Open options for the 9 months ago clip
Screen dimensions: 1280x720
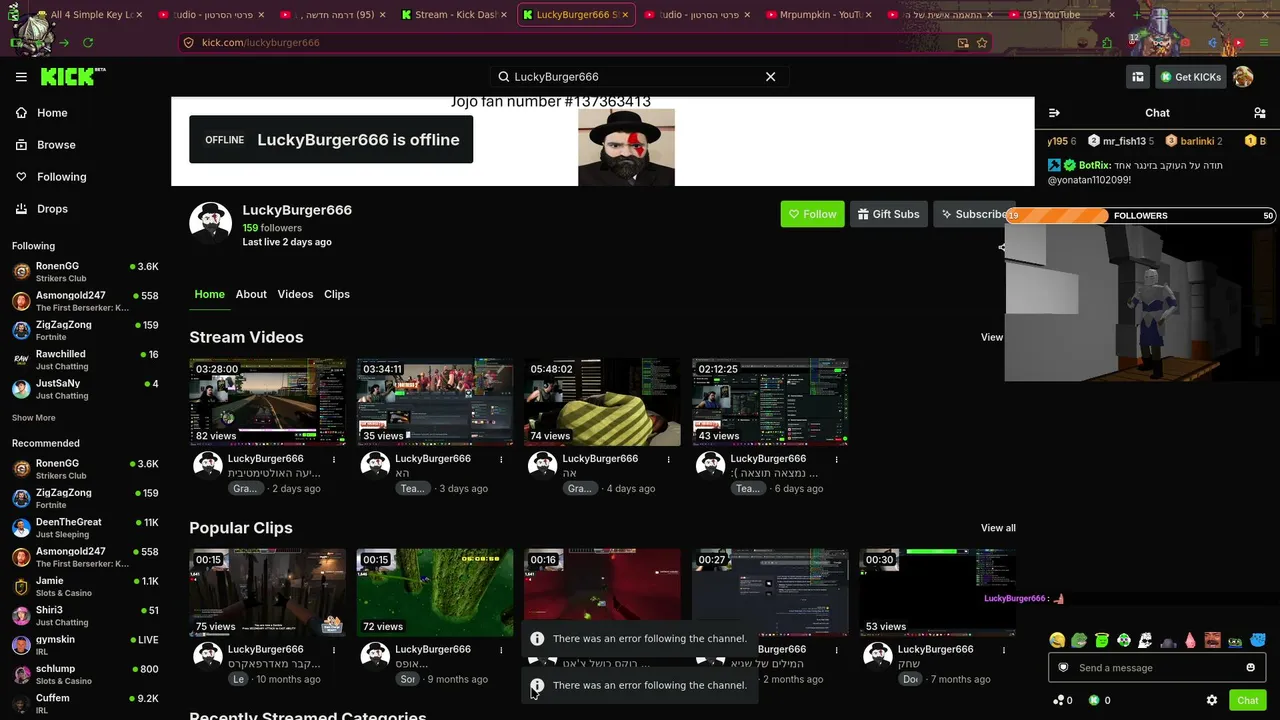pyautogui.click(x=501, y=650)
